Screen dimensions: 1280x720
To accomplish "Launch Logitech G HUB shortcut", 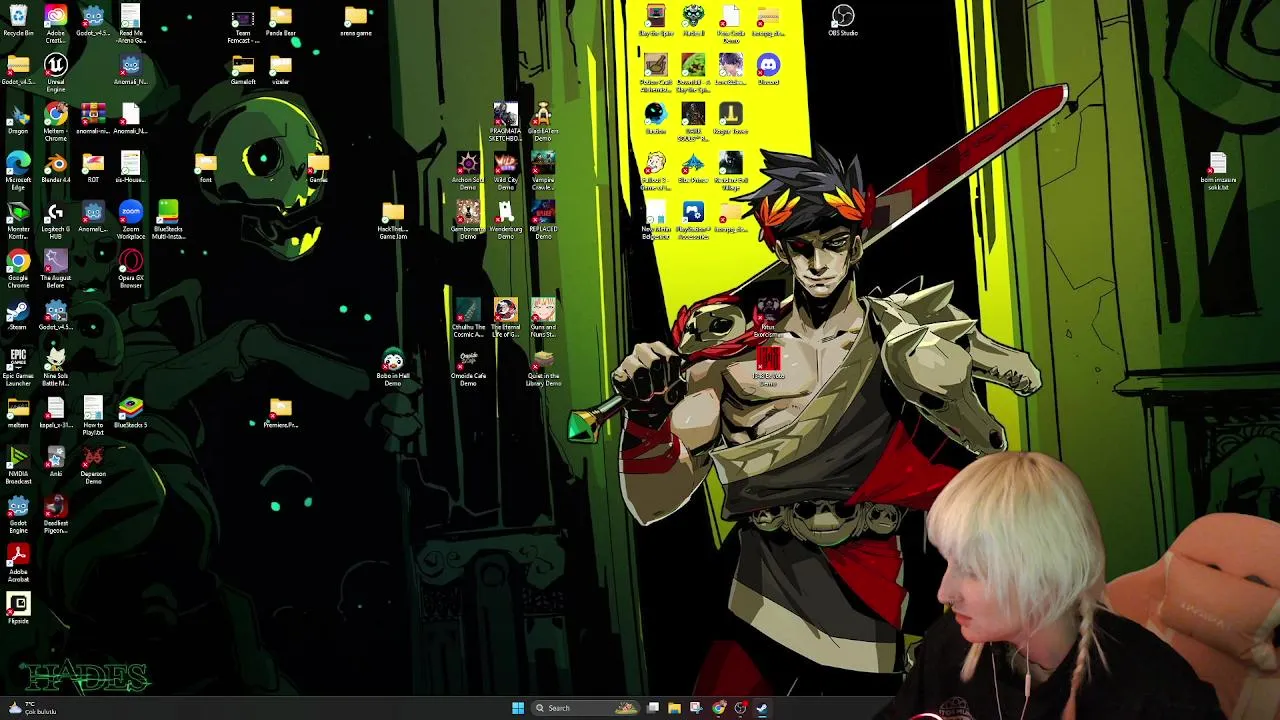I will point(56,220).
